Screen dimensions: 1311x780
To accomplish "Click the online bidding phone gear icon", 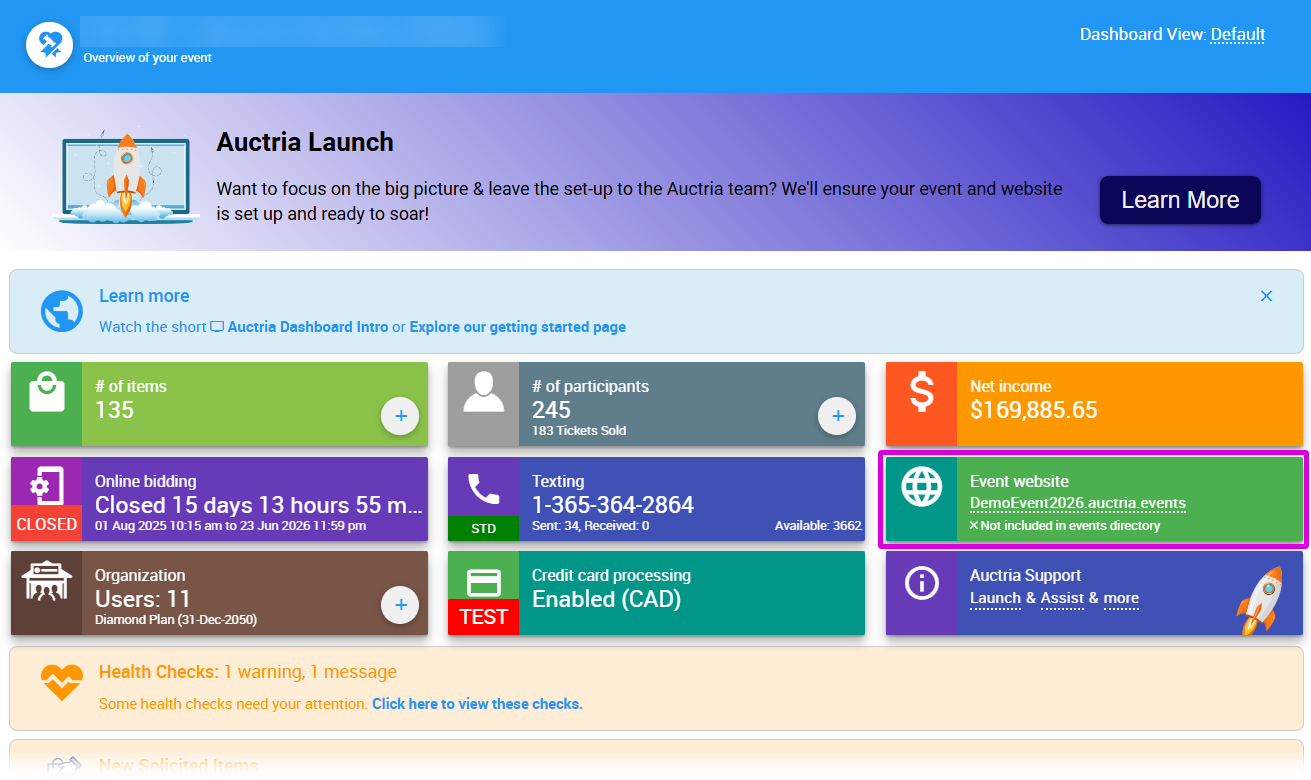I will 47,486.
